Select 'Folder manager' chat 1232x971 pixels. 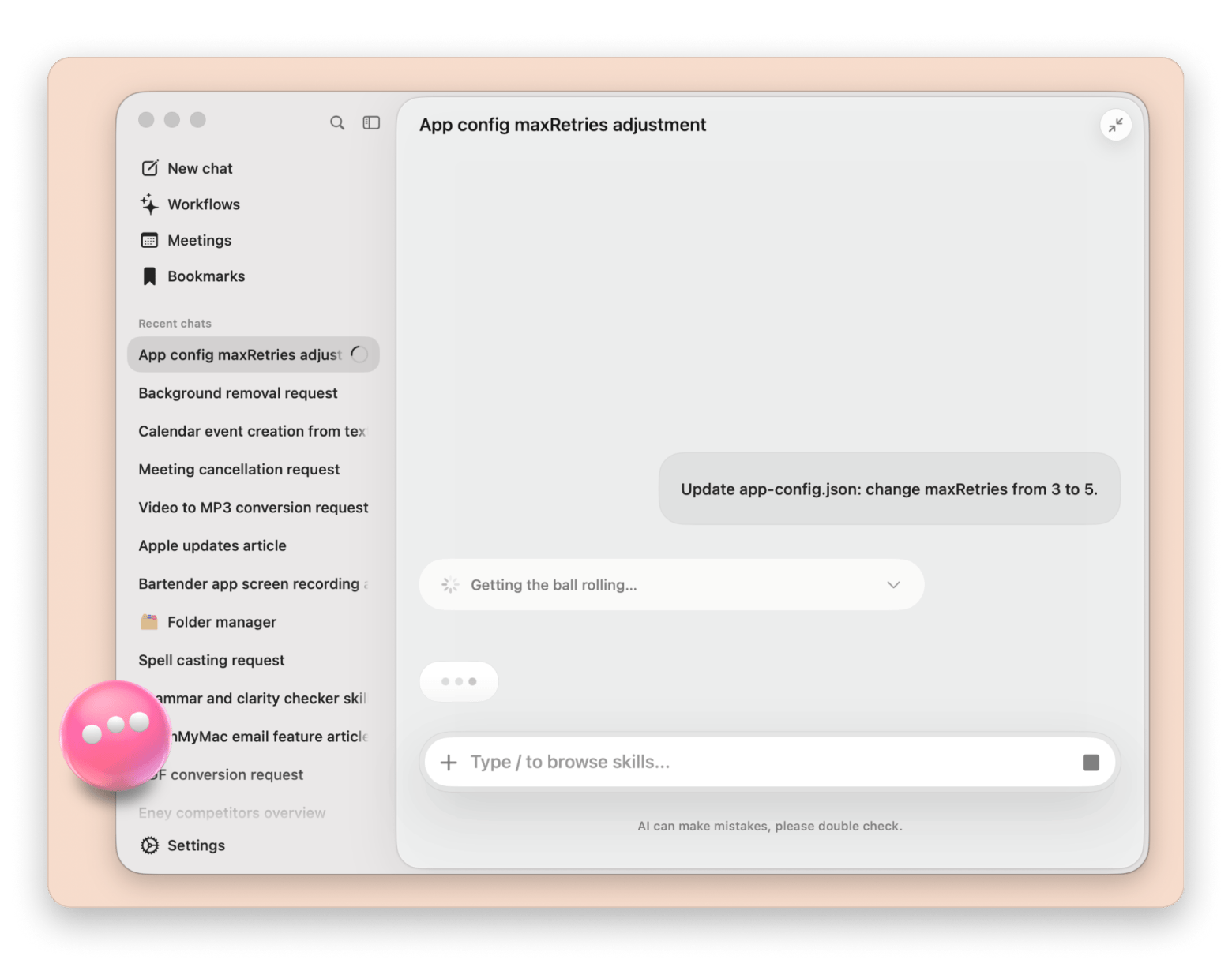tap(253, 622)
